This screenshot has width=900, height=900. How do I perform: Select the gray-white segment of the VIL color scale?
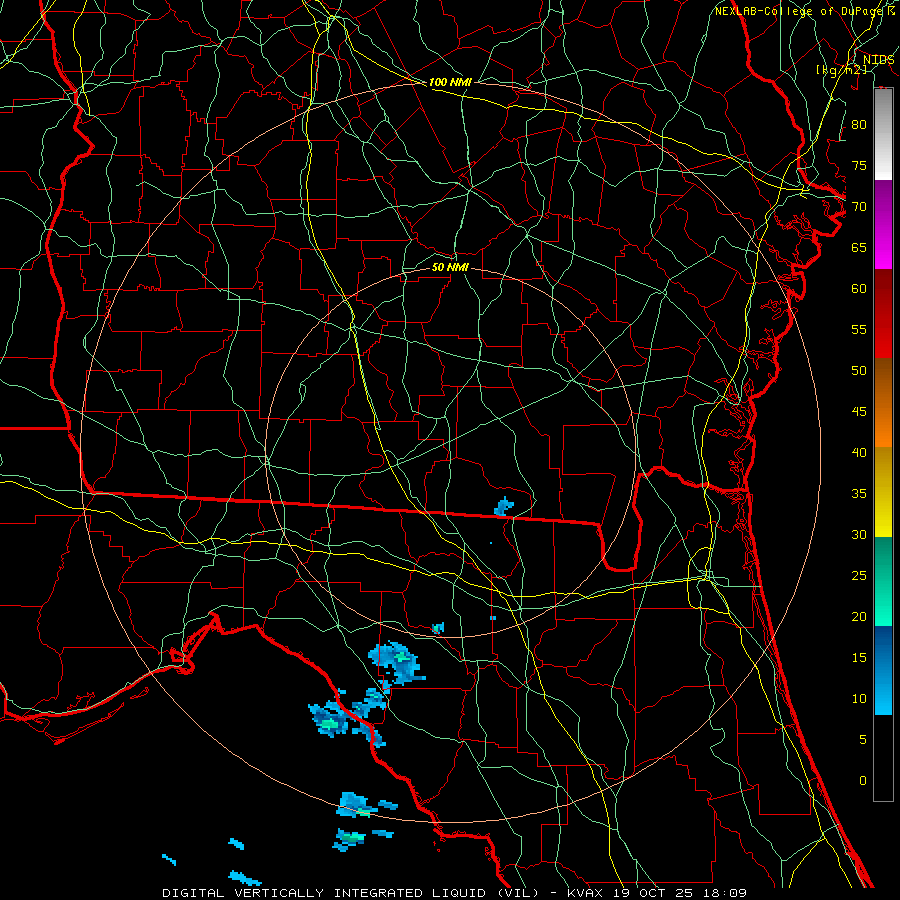point(883,134)
